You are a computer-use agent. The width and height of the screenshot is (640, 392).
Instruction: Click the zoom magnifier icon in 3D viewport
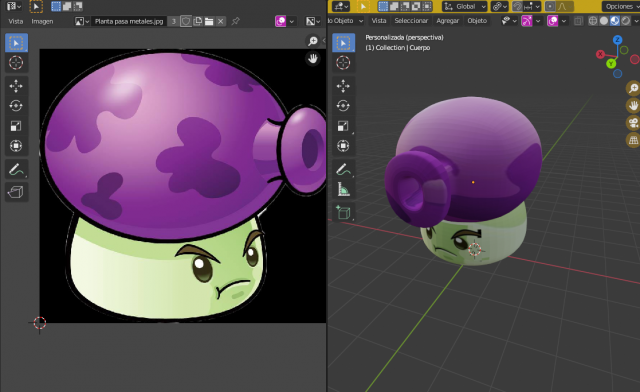tap(633, 88)
